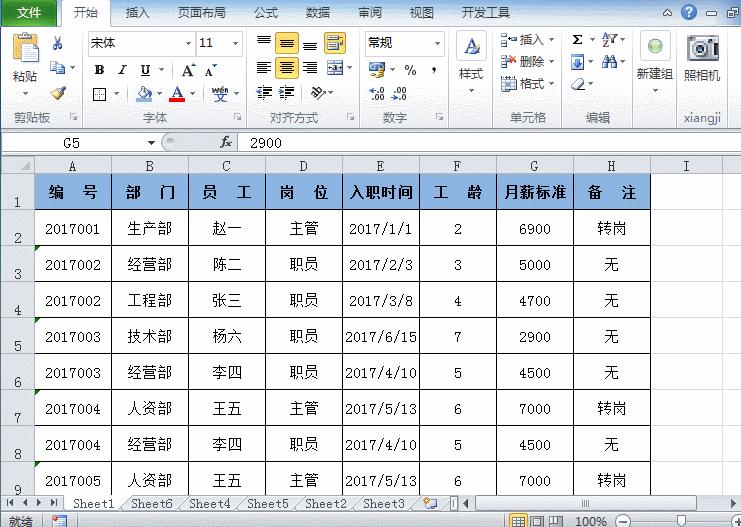Click the formula bar showing 2900
This screenshot has width=741, height=527.
pyautogui.click(x=489, y=143)
